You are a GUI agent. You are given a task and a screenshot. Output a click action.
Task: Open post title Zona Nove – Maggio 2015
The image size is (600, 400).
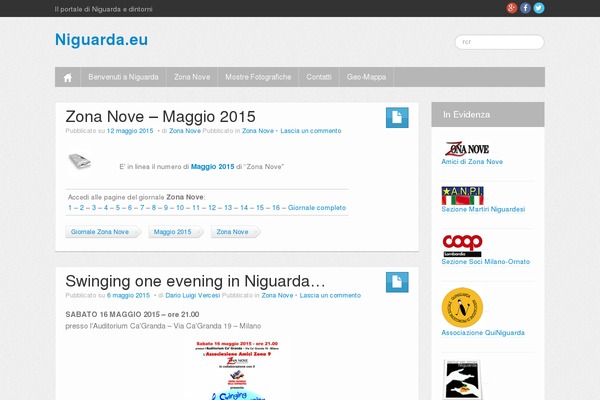(160, 117)
